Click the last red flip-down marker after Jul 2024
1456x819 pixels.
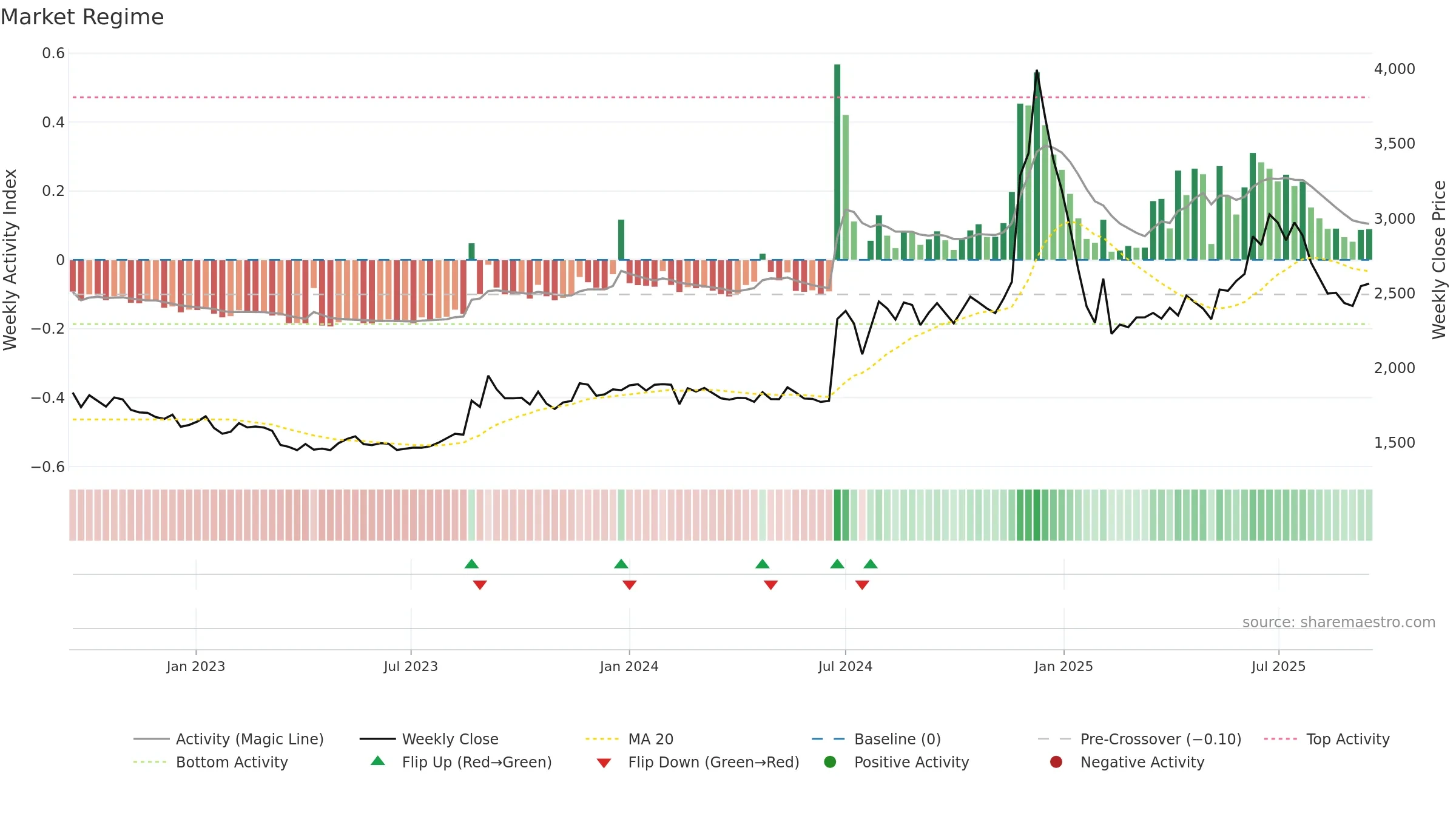tap(862, 585)
